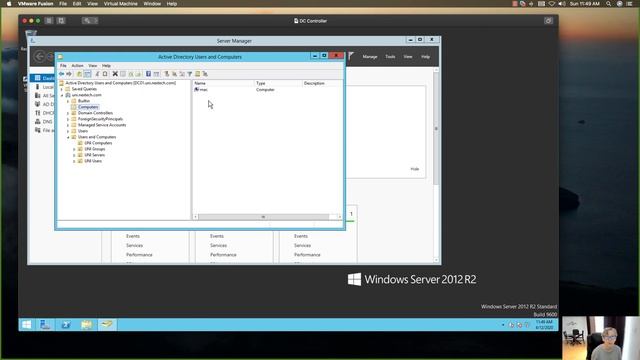Click the Create new user toolbar icon
Viewport: 640px width, 360px height.
167,74
